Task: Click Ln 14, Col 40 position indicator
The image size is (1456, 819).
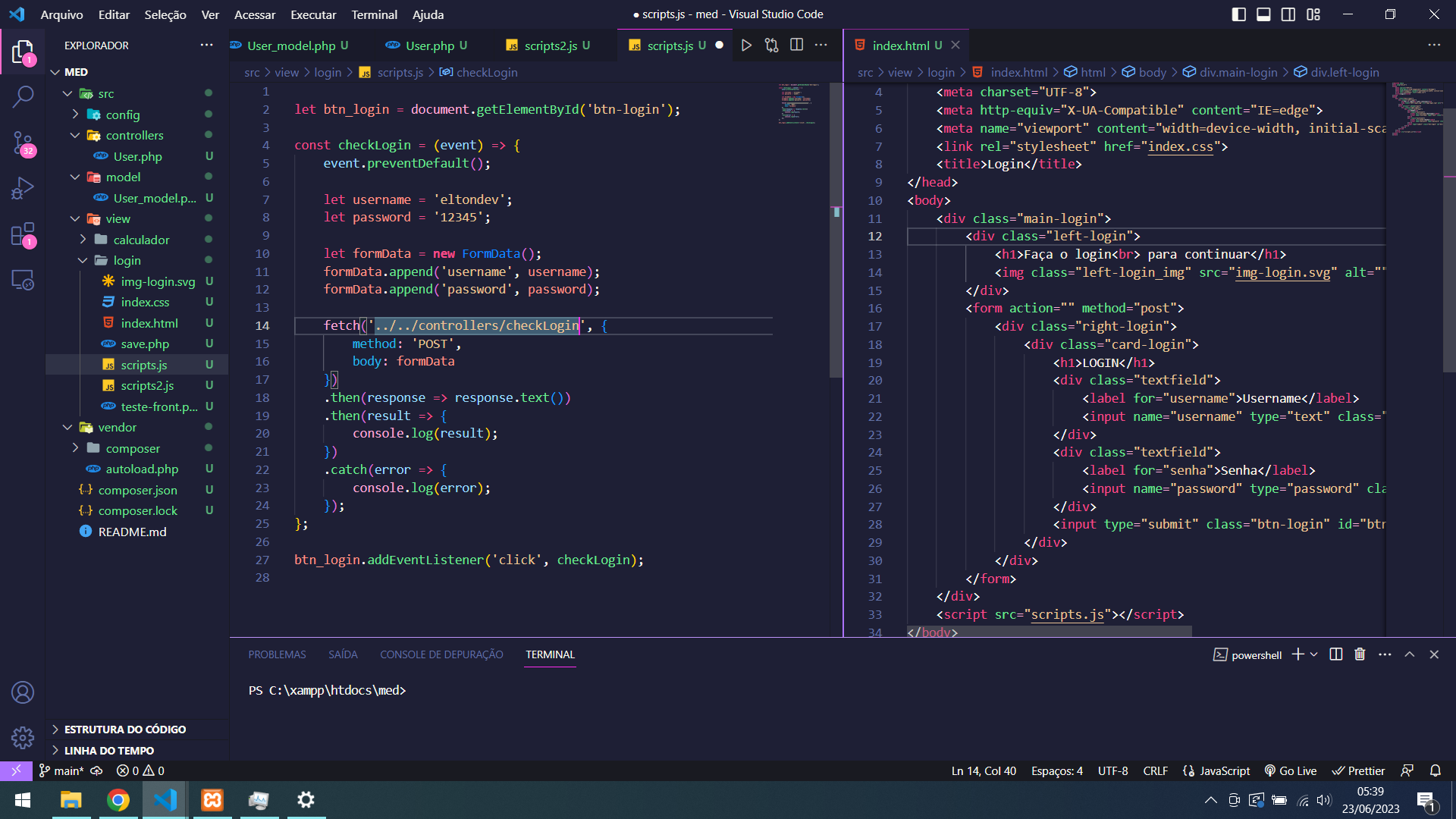Action: 984,770
